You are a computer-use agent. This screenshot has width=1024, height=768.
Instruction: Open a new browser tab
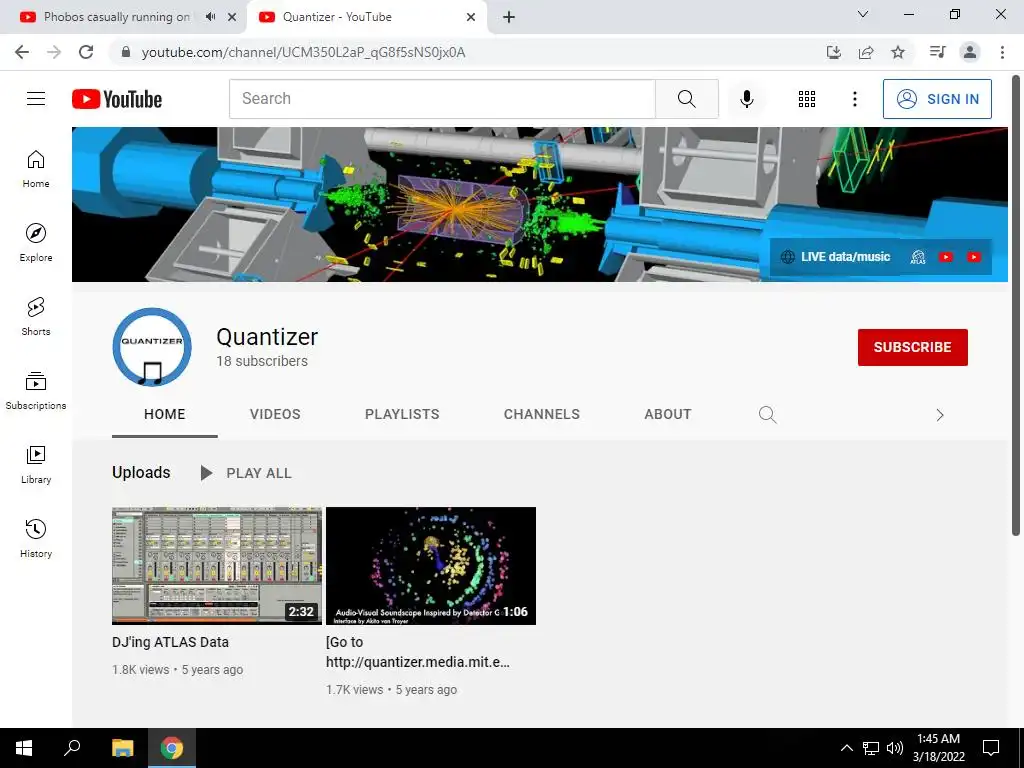[509, 17]
